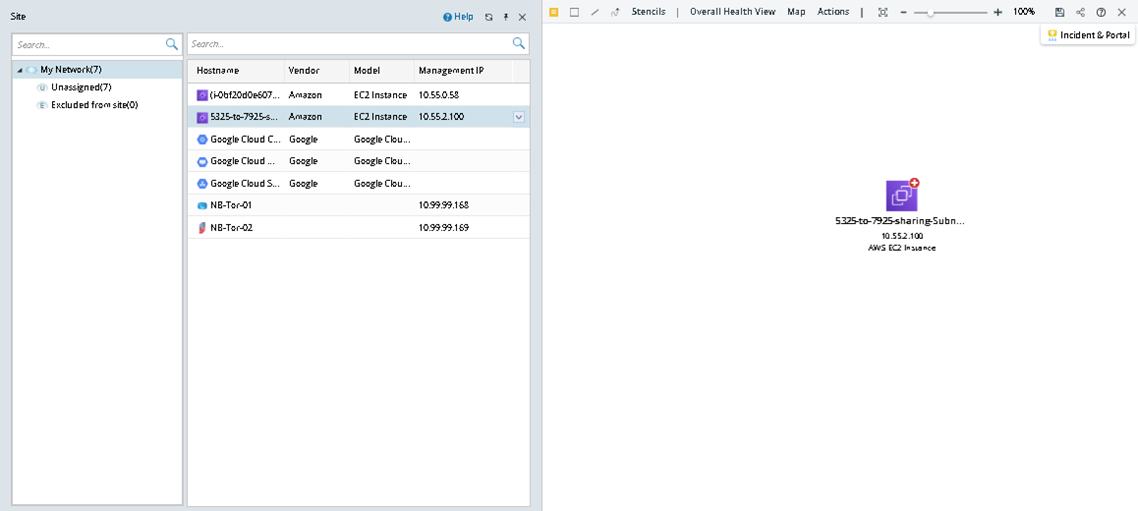Click 10.55.2.100 label under map device
This screenshot has height=511, width=1138.
[902, 236]
